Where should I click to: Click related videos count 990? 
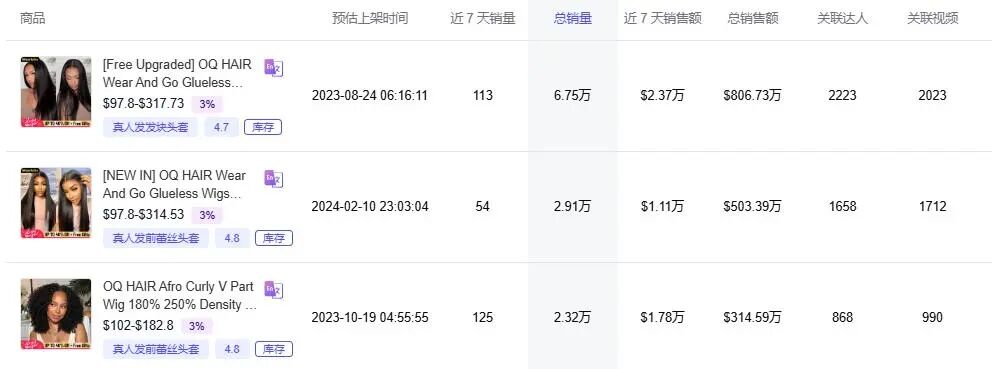click(933, 317)
